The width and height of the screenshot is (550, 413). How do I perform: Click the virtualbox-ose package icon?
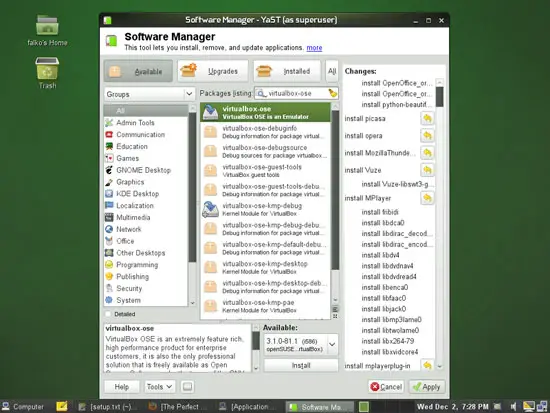210,112
